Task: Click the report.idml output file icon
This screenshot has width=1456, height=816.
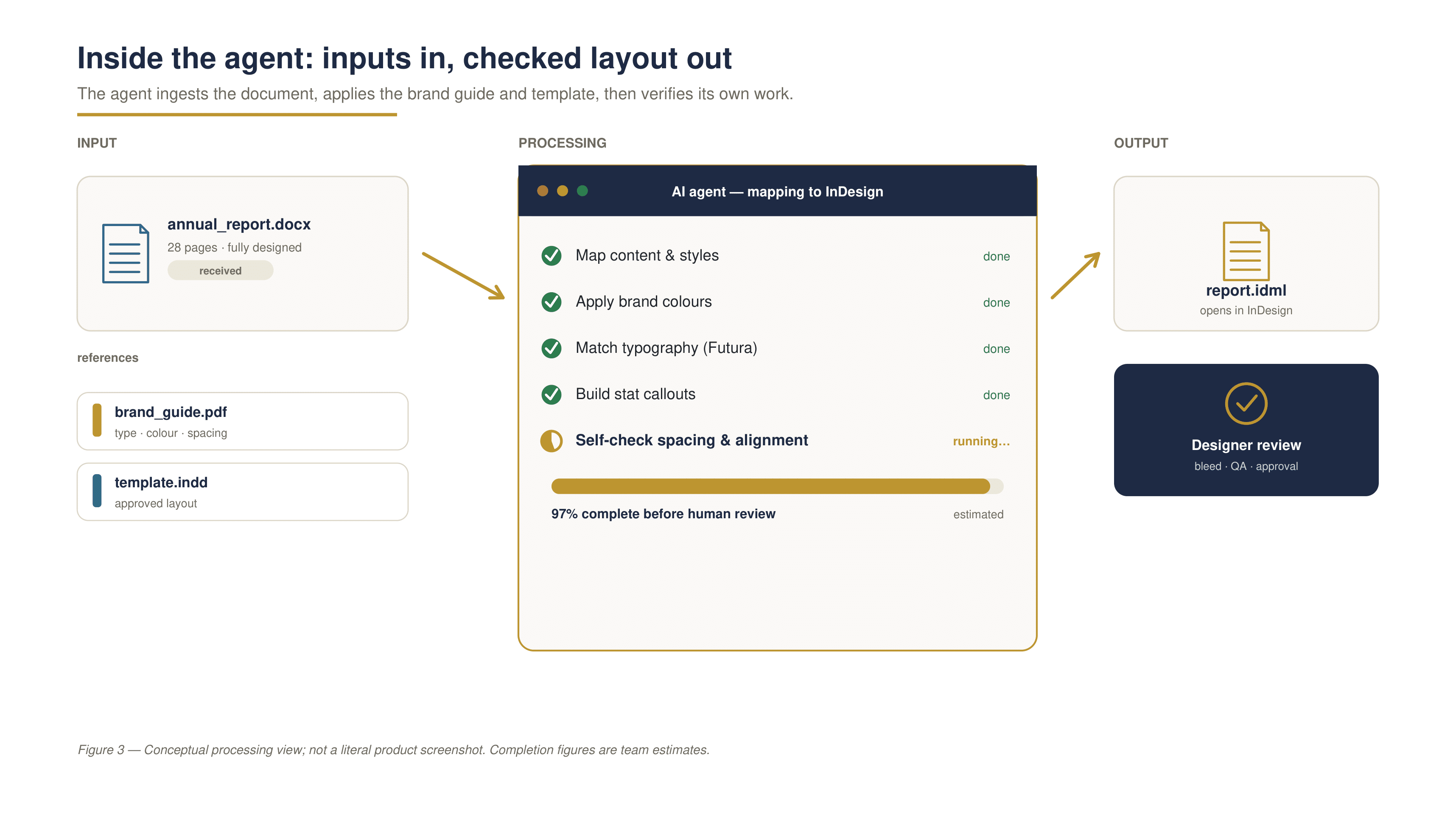Action: click(x=1246, y=251)
